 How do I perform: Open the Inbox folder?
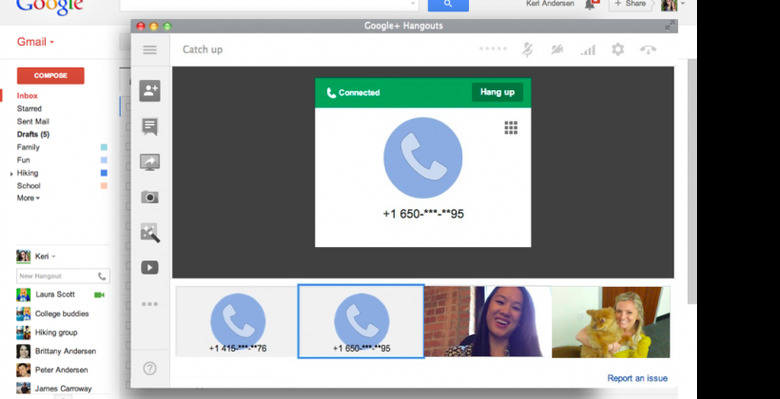click(x=27, y=96)
